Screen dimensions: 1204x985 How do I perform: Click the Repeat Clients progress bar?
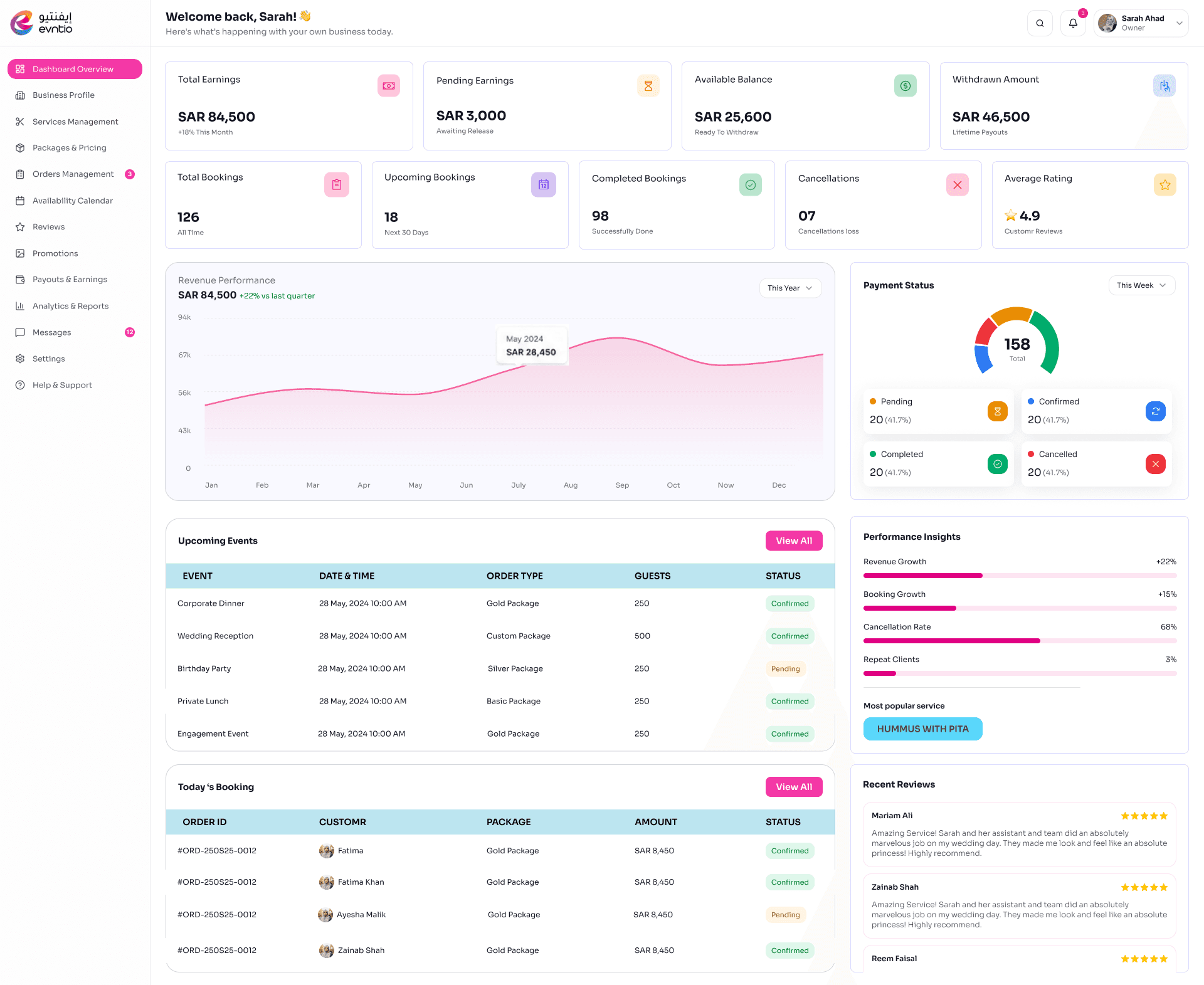1020,673
